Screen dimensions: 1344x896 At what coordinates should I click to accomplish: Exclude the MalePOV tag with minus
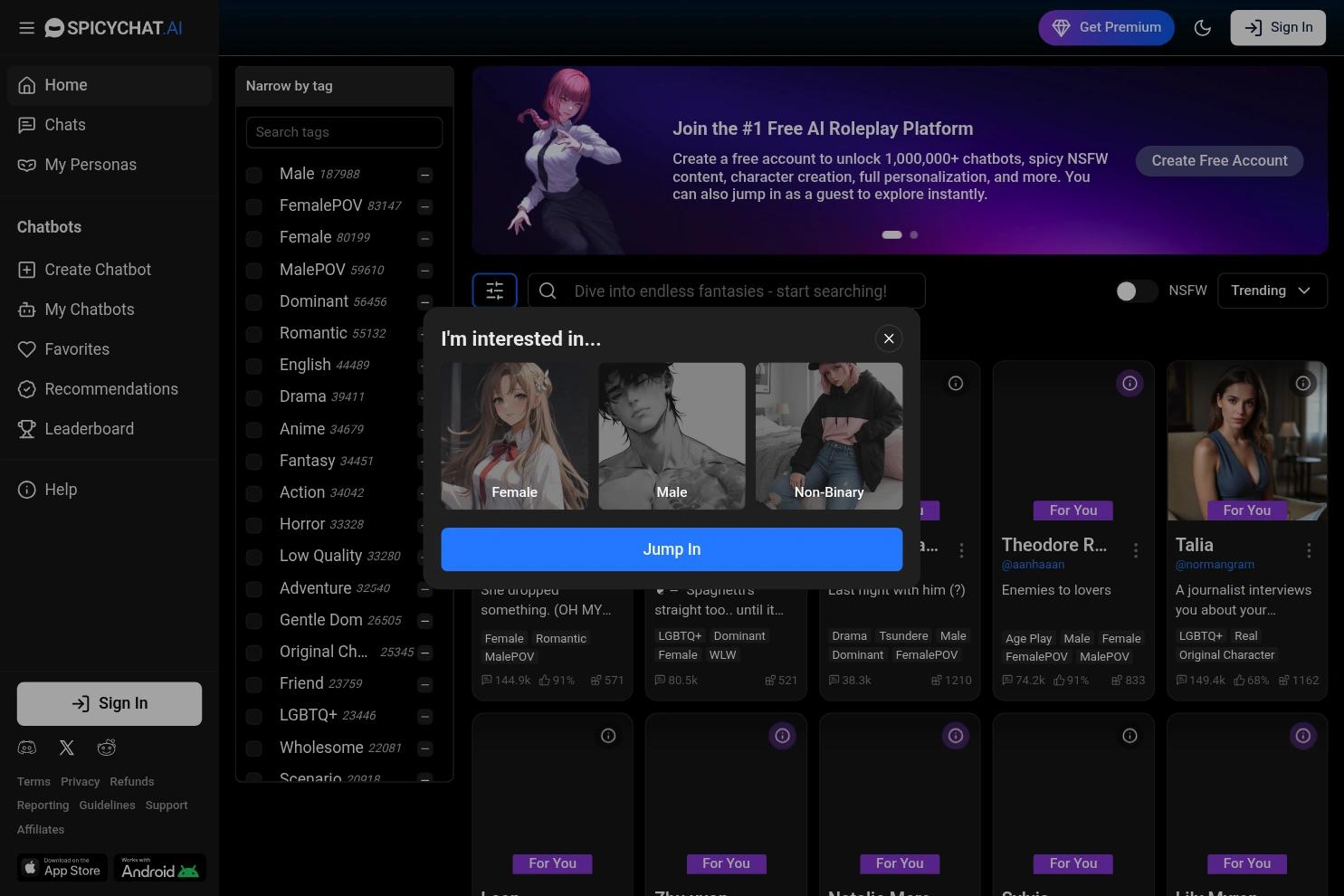[424, 271]
